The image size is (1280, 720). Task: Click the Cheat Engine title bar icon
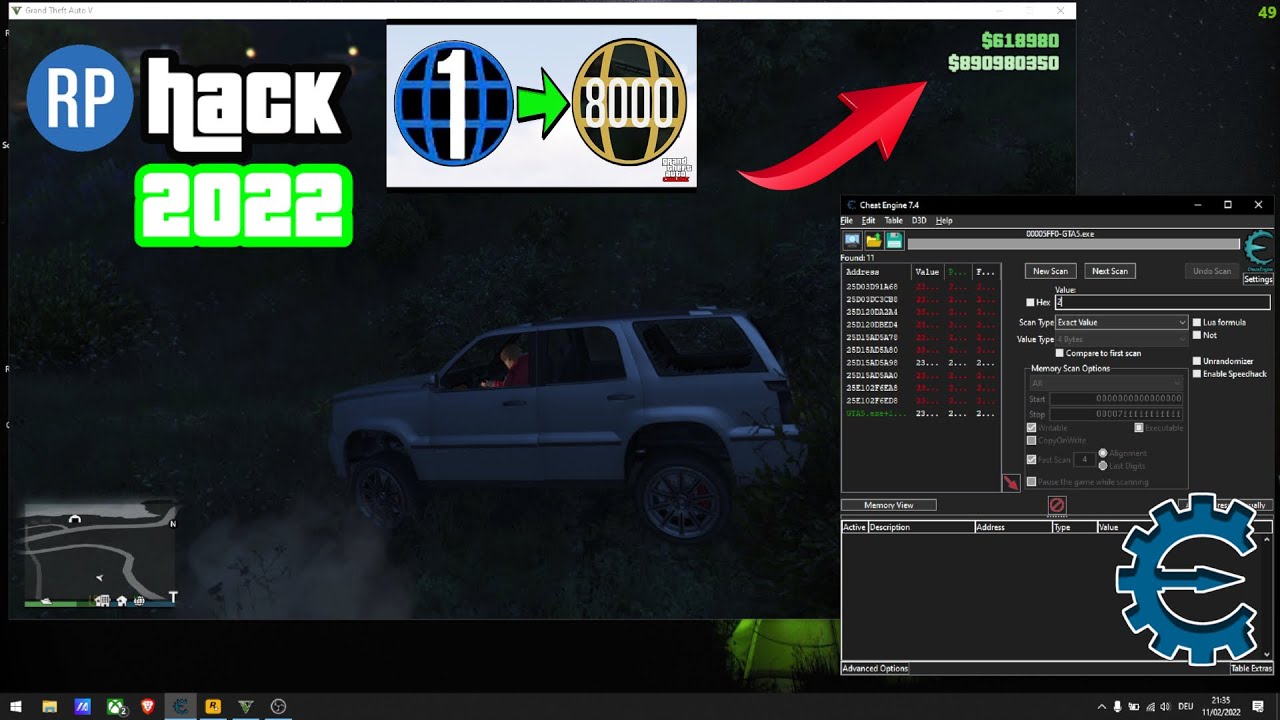click(x=851, y=205)
